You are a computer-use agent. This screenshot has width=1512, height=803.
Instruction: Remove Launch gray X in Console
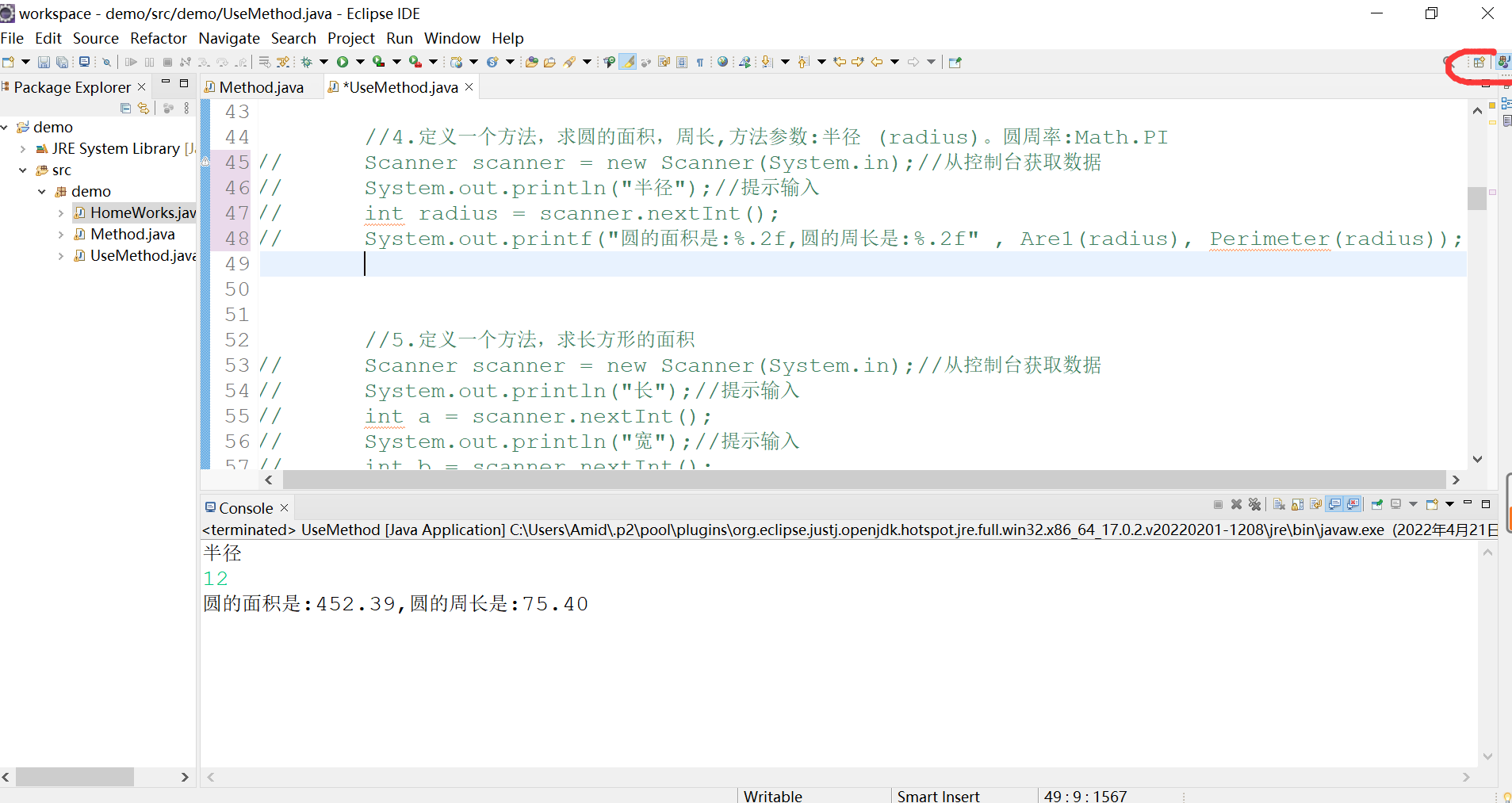click(1236, 504)
